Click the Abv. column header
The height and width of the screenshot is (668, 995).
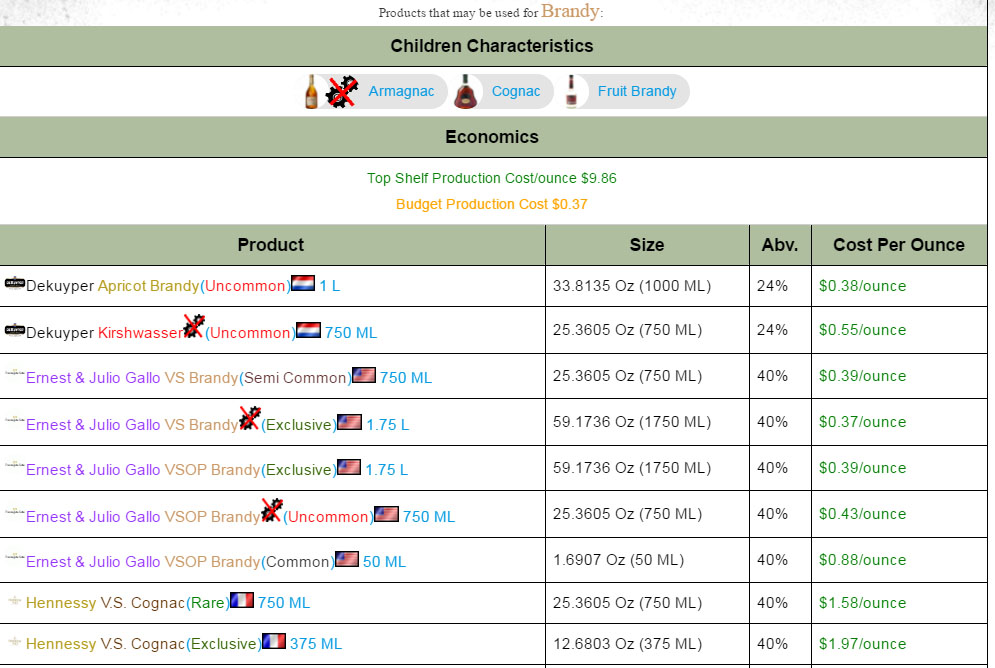pyautogui.click(x=779, y=245)
